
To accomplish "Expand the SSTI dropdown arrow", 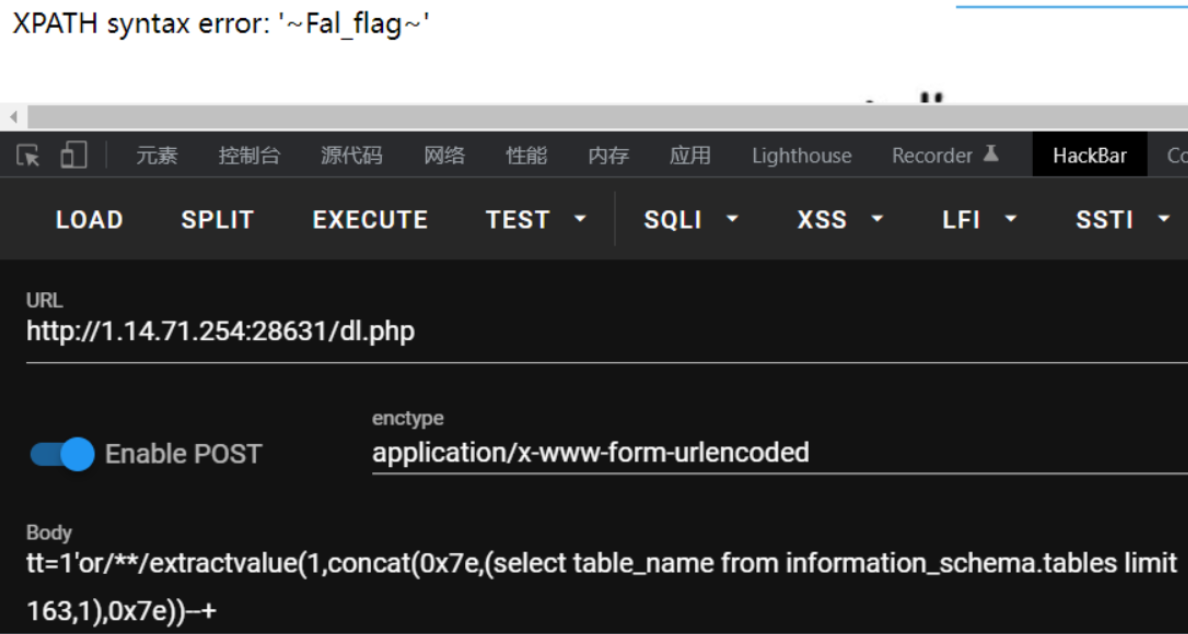I will point(1165,220).
